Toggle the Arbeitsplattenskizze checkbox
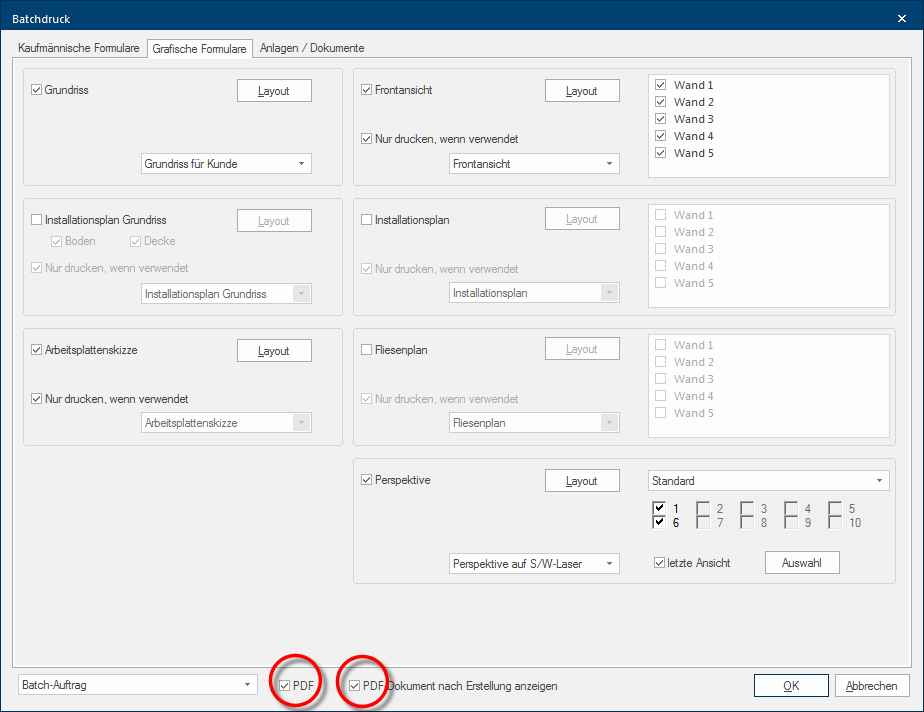Viewport: 924px width, 712px height. click(37, 350)
